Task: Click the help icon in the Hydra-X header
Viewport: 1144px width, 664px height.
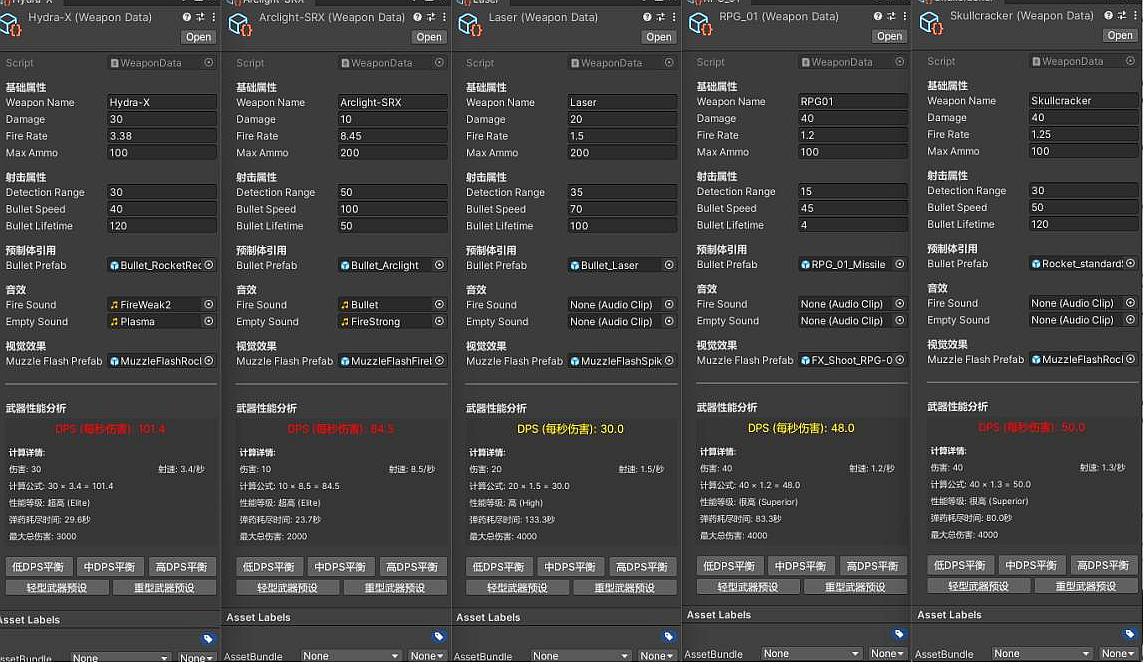Action: 187,17
